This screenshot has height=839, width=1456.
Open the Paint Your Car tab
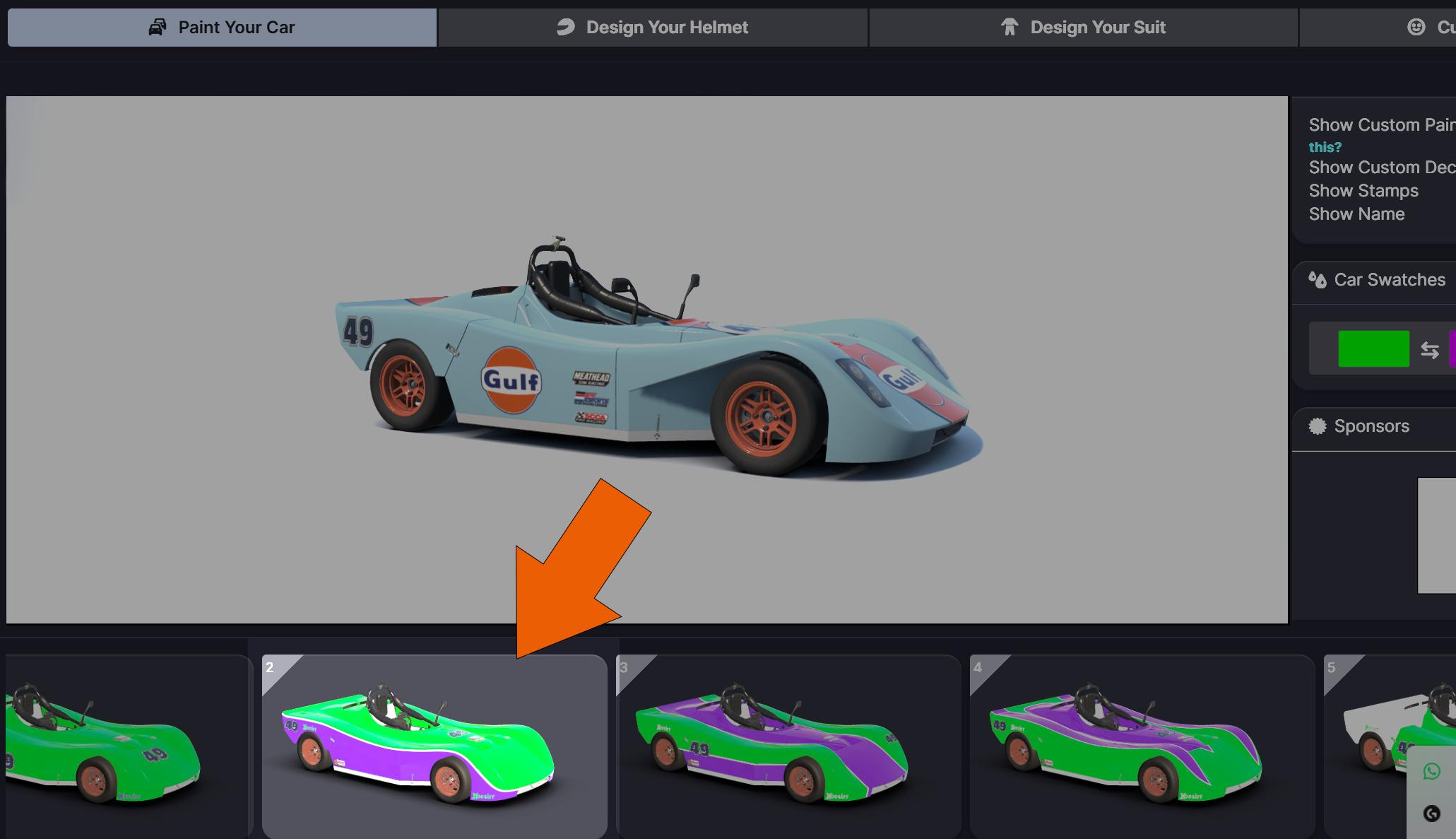[222, 28]
